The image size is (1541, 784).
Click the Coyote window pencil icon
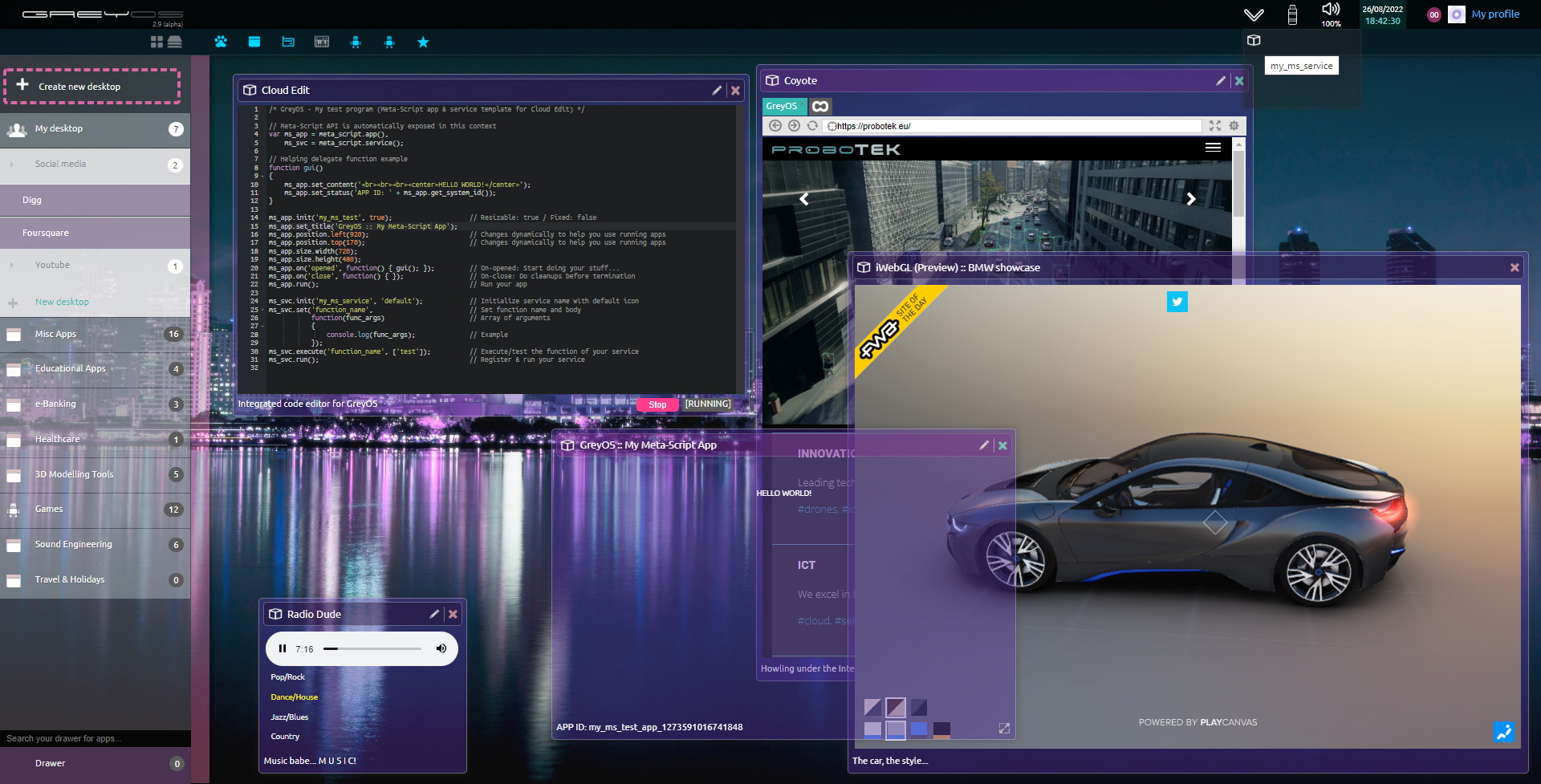[x=1221, y=81]
